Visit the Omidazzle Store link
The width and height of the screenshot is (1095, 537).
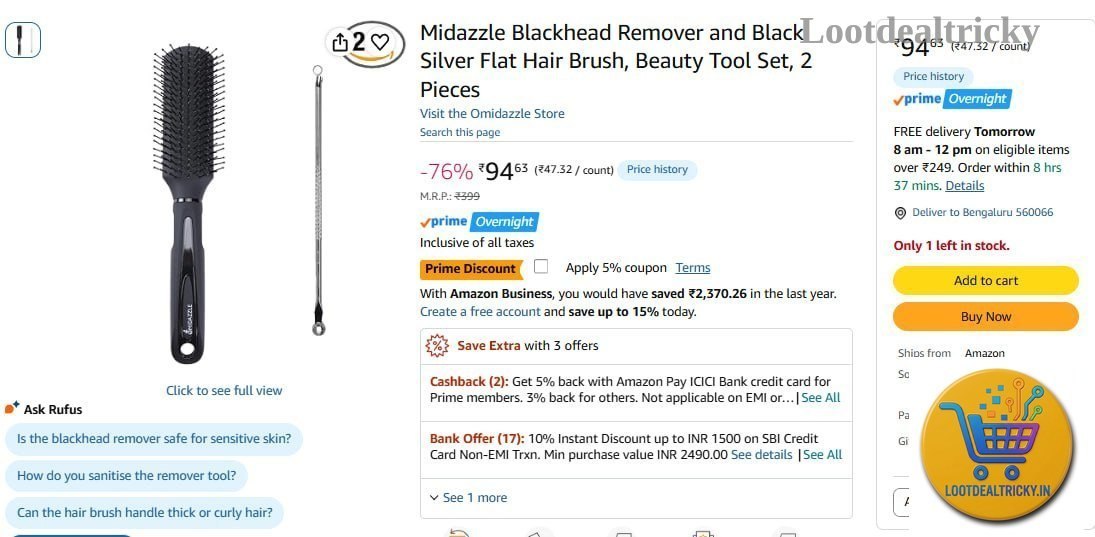[x=492, y=114]
